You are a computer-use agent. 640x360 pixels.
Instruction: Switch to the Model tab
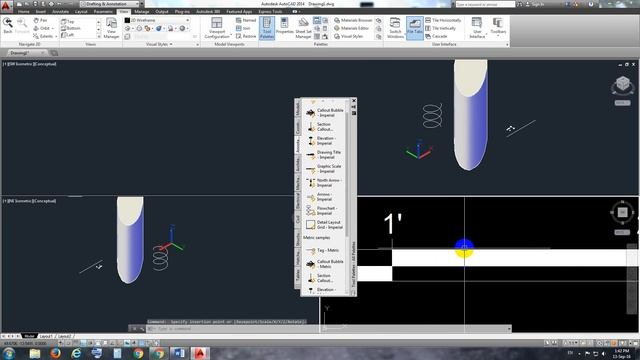click(29, 336)
